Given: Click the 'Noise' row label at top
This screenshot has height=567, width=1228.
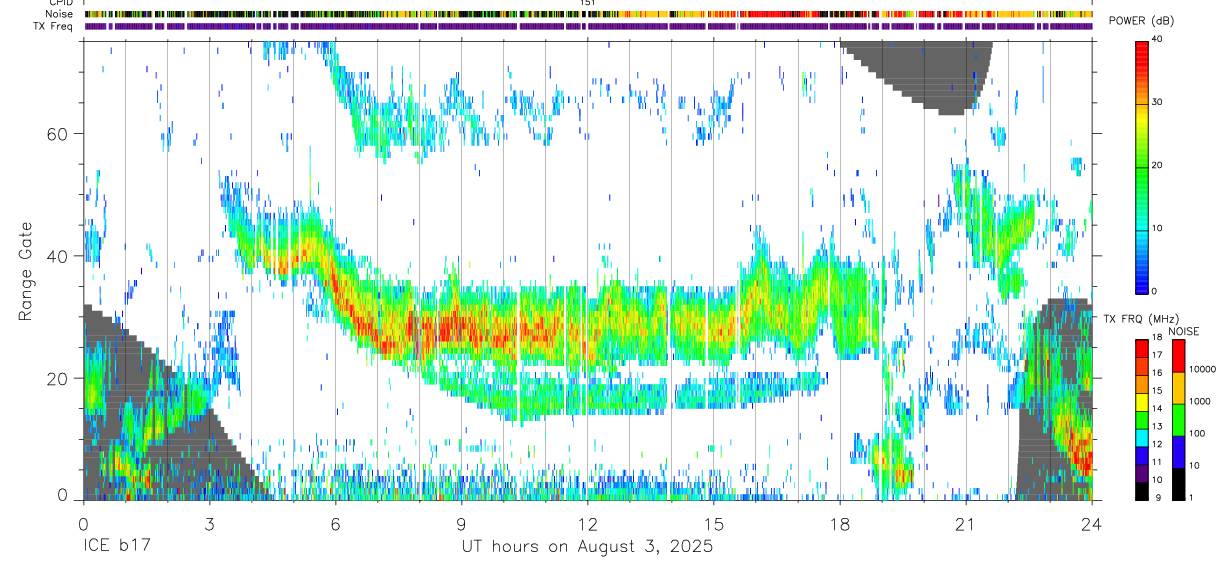Looking at the screenshot, I should coord(59,14).
